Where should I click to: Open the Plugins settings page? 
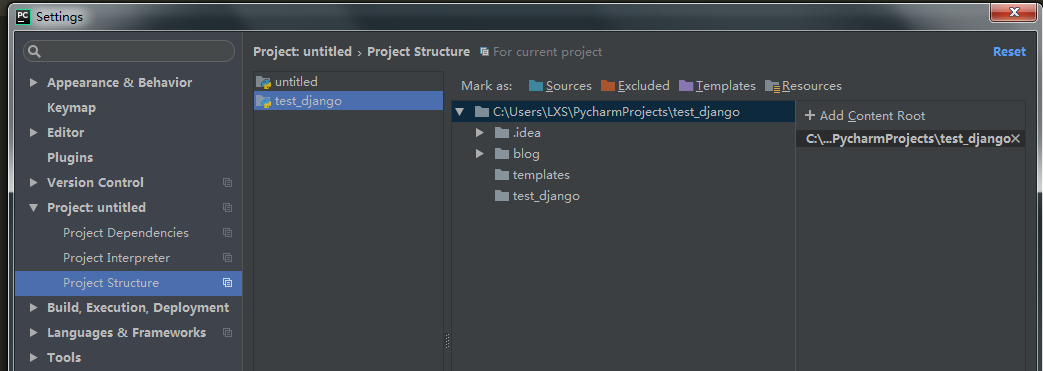(x=70, y=158)
